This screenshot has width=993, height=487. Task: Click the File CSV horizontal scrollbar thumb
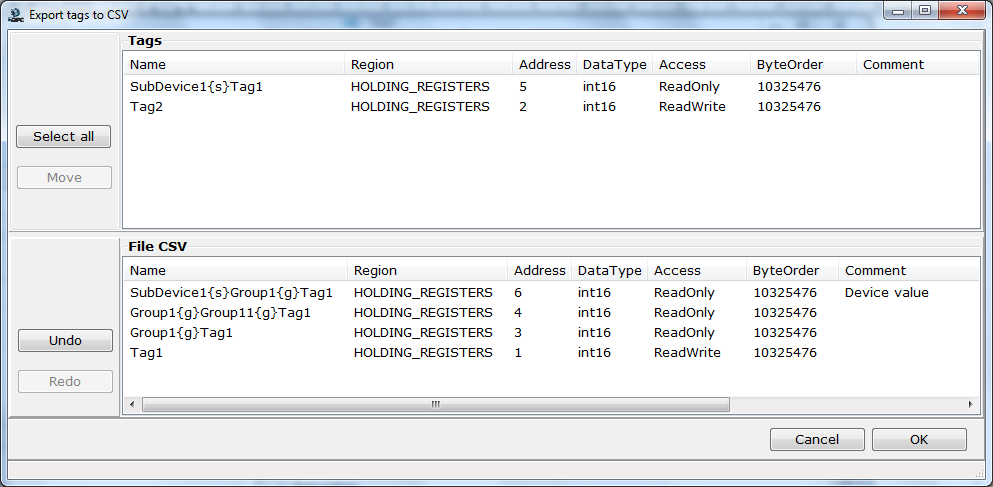pyautogui.click(x=436, y=404)
